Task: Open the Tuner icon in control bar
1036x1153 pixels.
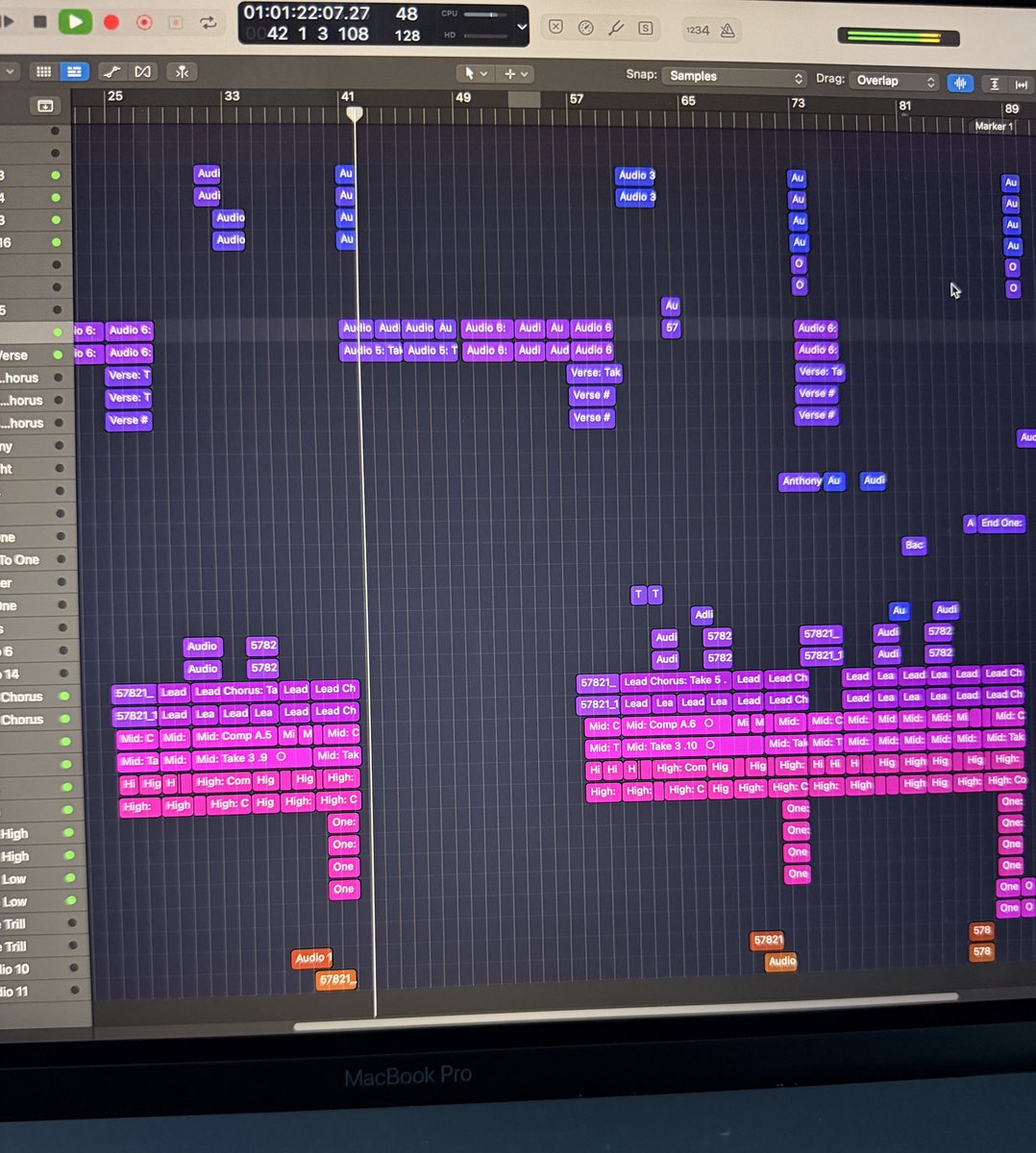Action: 585,28
